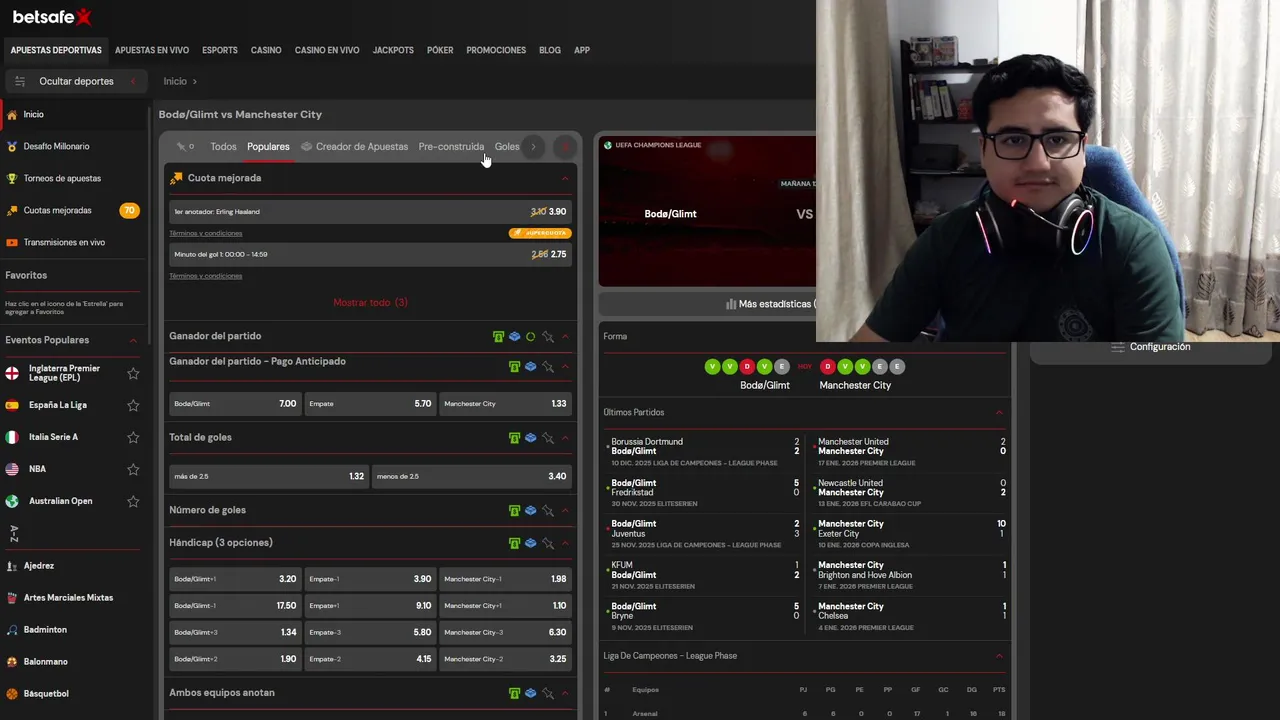The image size is (1280, 720).
Task: Open the Jackpots menu item
Action: (393, 50)
